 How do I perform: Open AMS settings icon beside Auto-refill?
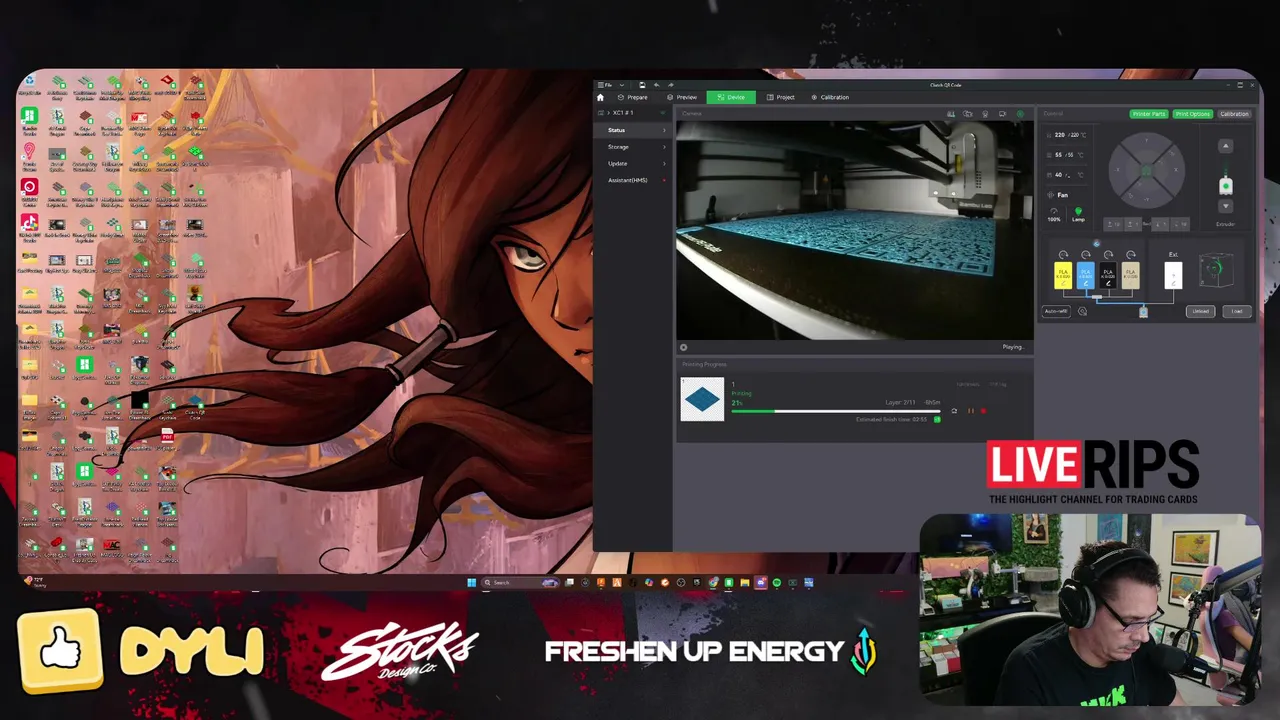pos(1082,311)
